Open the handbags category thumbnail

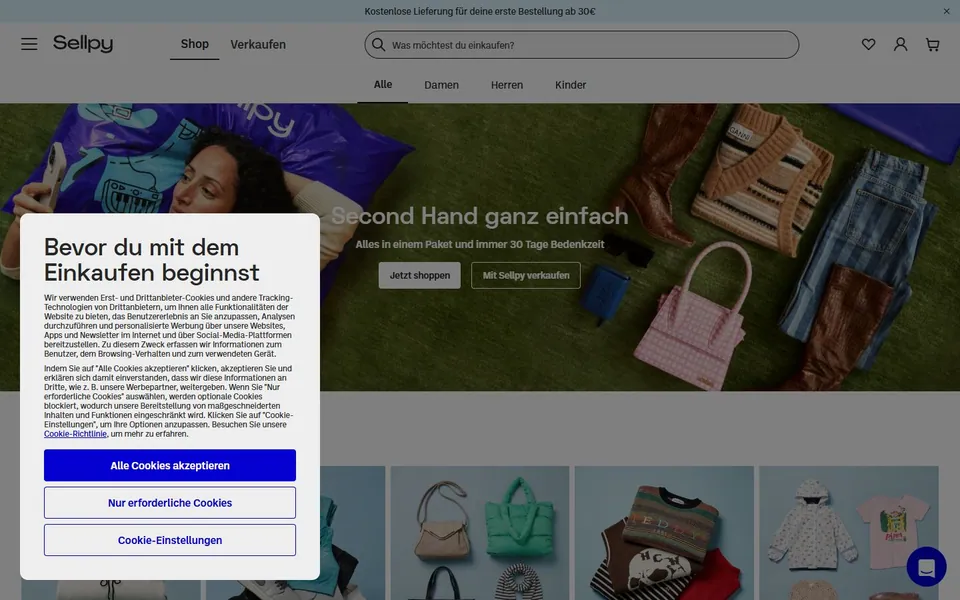pos(480,533)
